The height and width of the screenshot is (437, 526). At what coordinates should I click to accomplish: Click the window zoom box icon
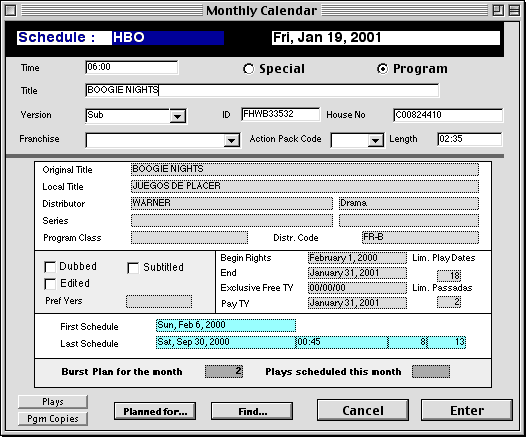(498, 10)
